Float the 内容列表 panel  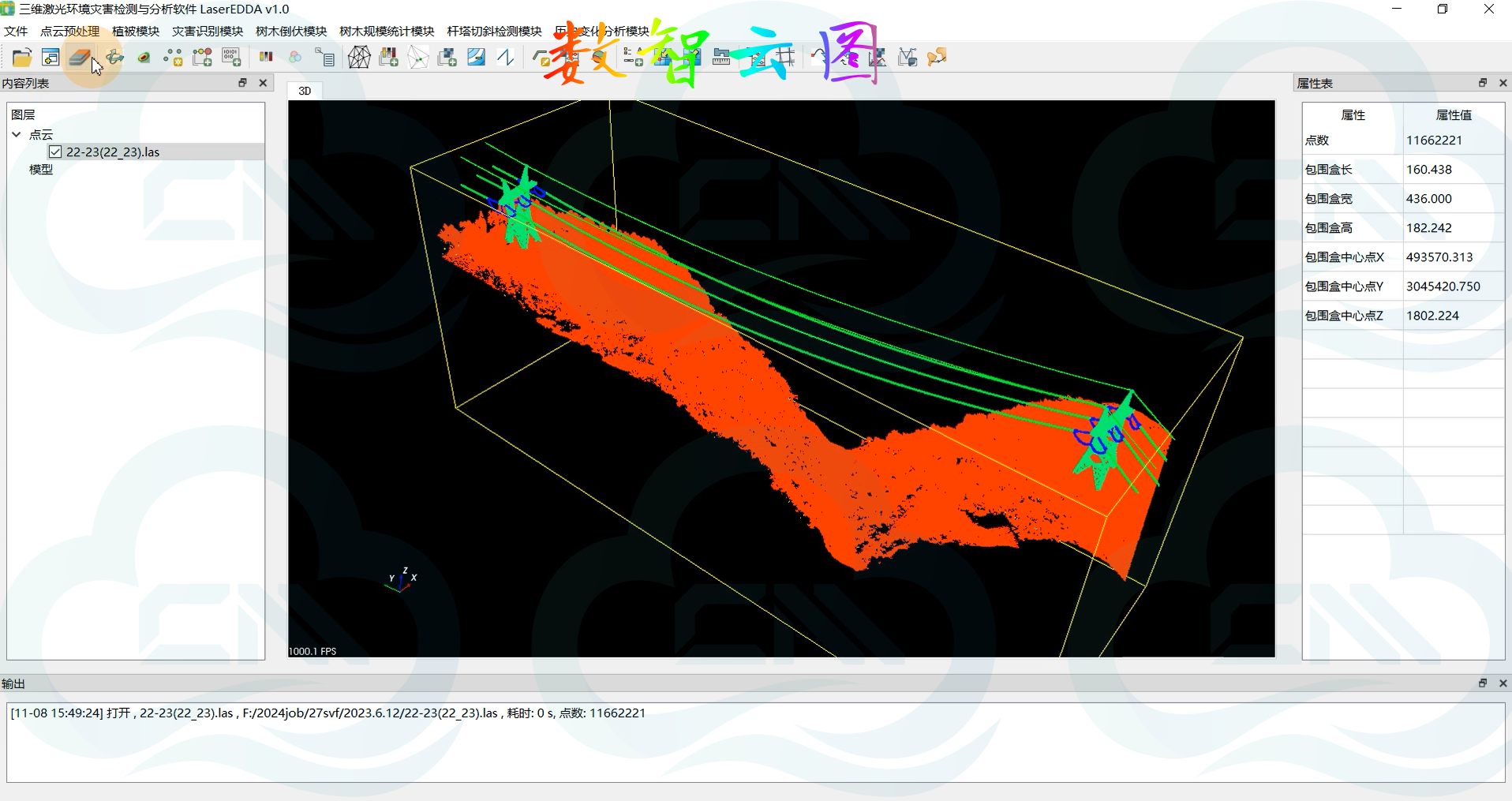click(242, 83)
